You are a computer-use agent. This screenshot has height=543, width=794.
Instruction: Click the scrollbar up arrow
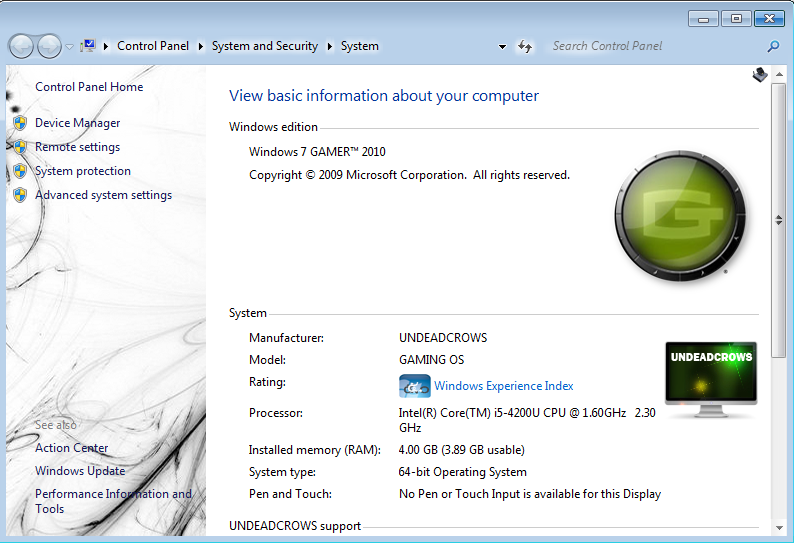point(779,74)
